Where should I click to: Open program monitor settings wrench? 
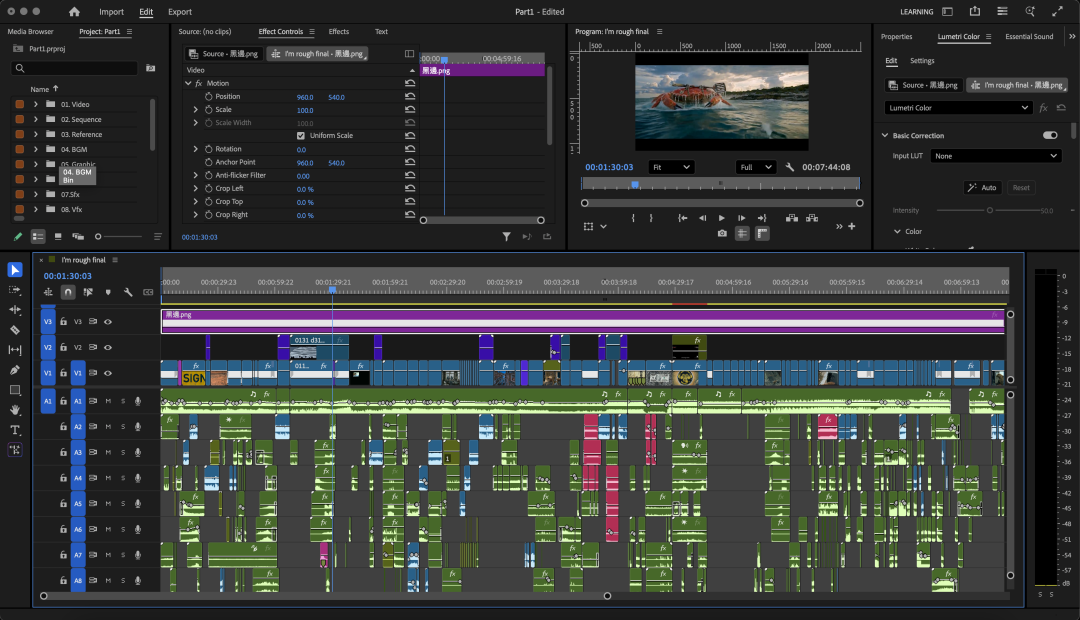[789, 167]
